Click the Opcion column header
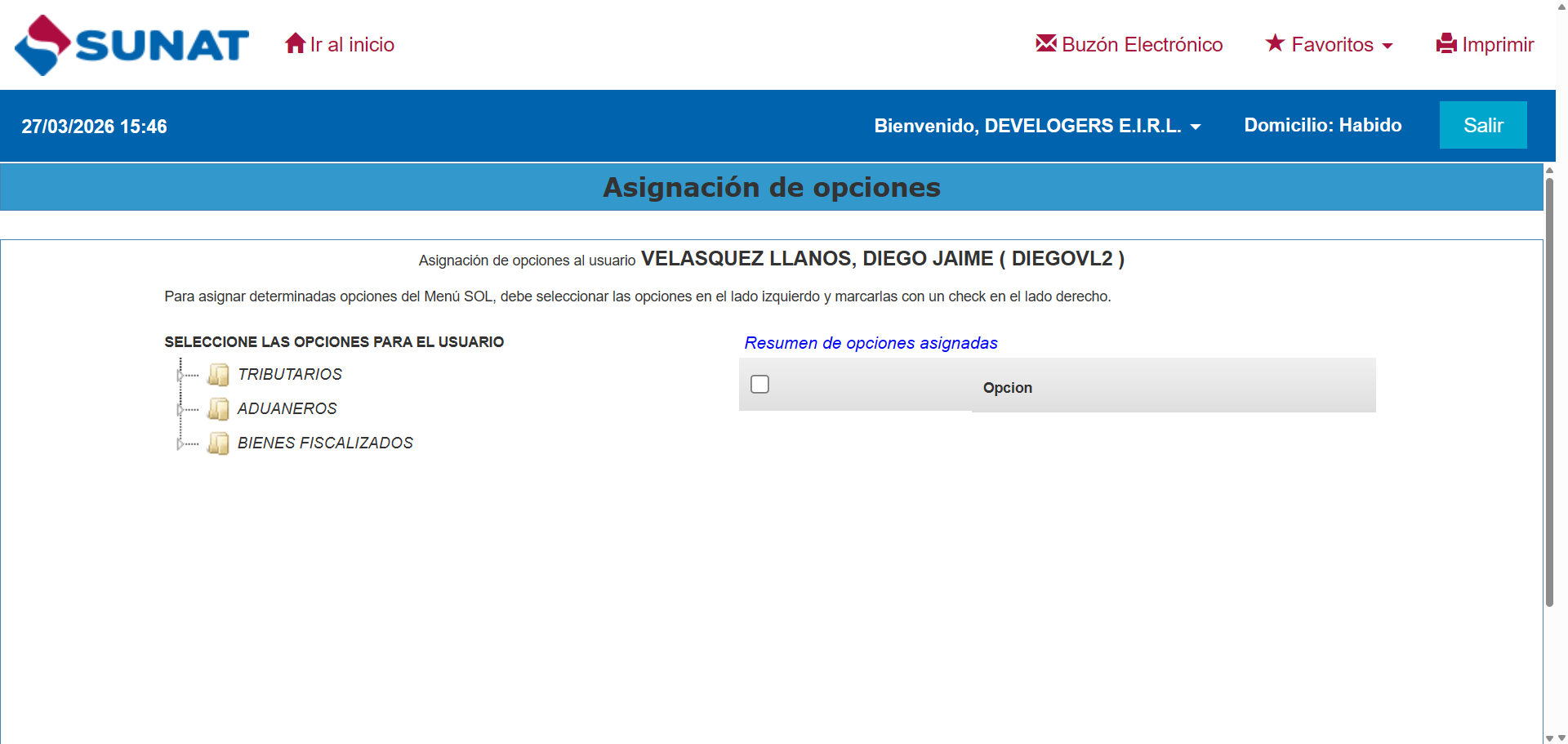The height and width of the screenshot is (744, 1568). (1008, 388)
